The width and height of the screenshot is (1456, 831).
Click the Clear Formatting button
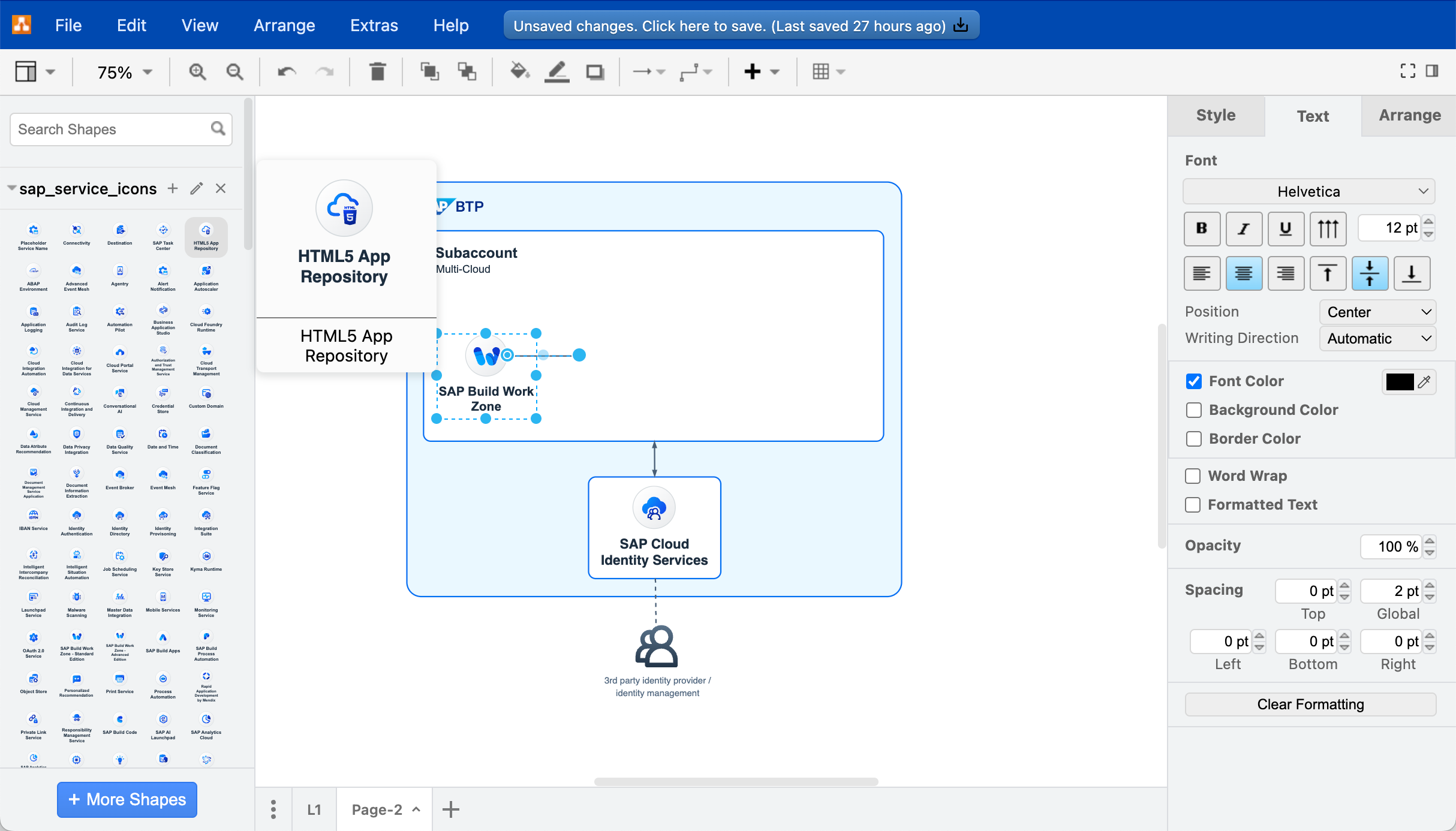click(x=1310, y=704)
